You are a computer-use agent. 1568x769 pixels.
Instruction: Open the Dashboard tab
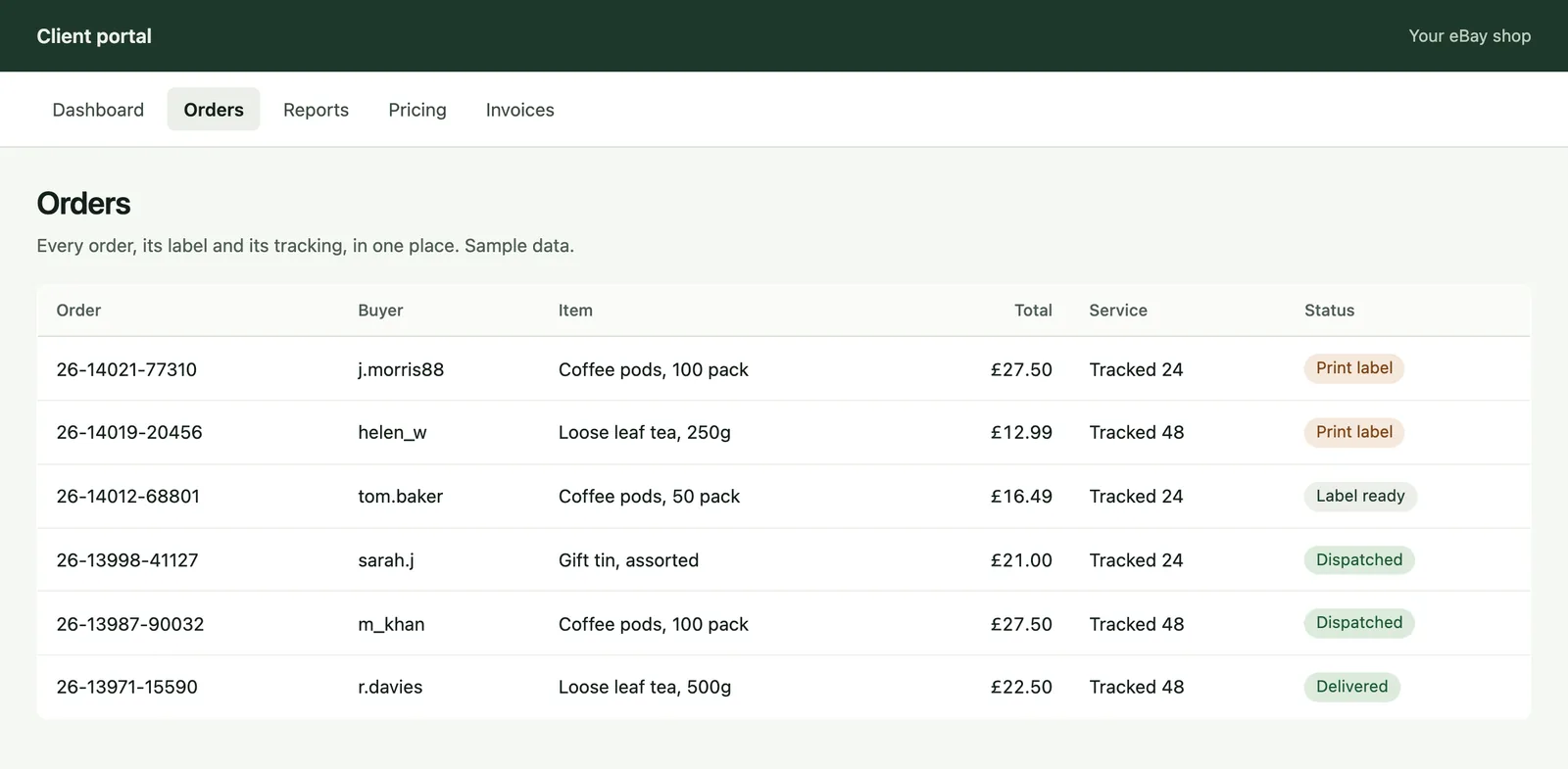98,110
